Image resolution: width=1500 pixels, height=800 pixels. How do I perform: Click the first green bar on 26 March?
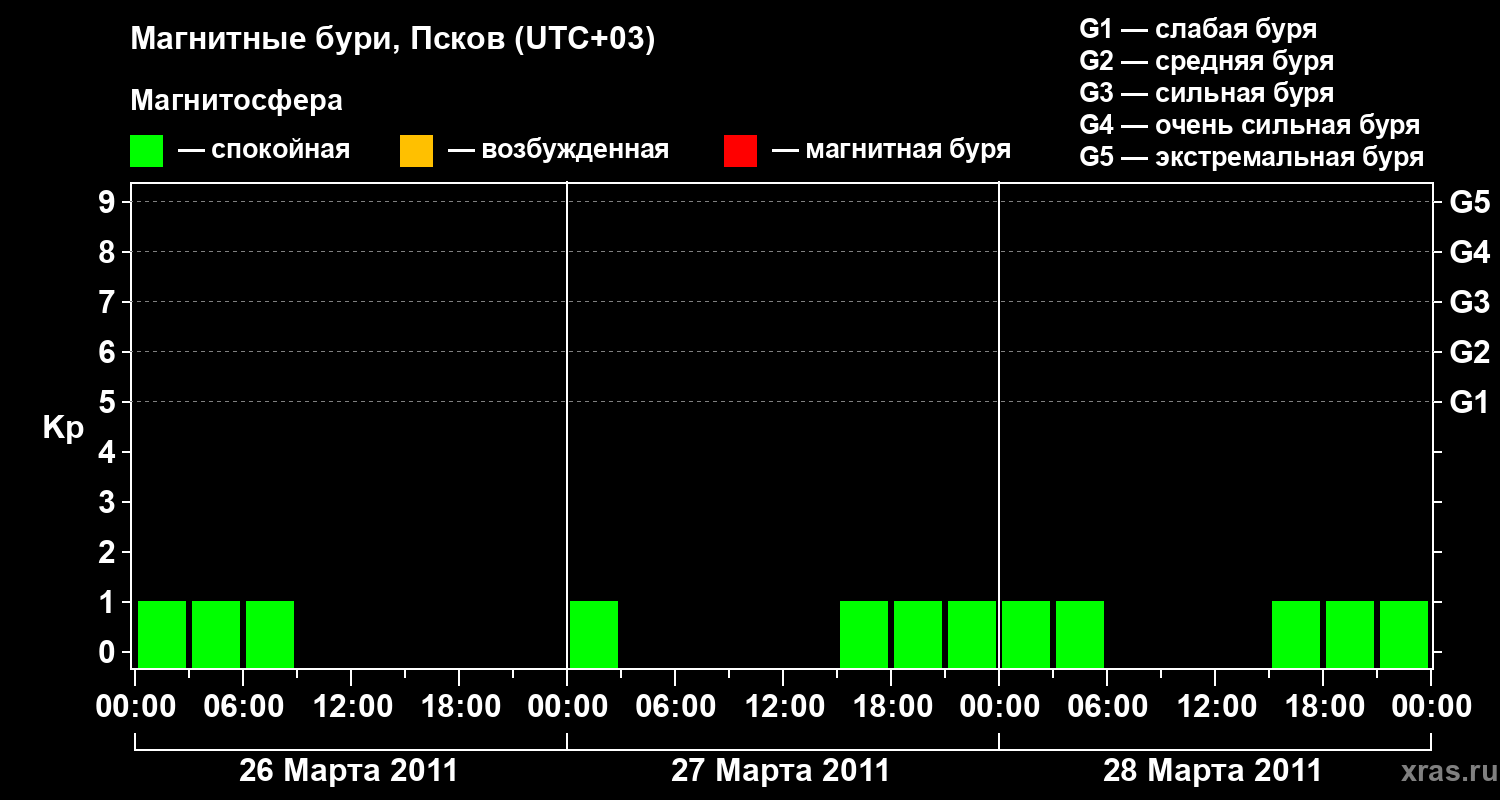click(162, 634)
